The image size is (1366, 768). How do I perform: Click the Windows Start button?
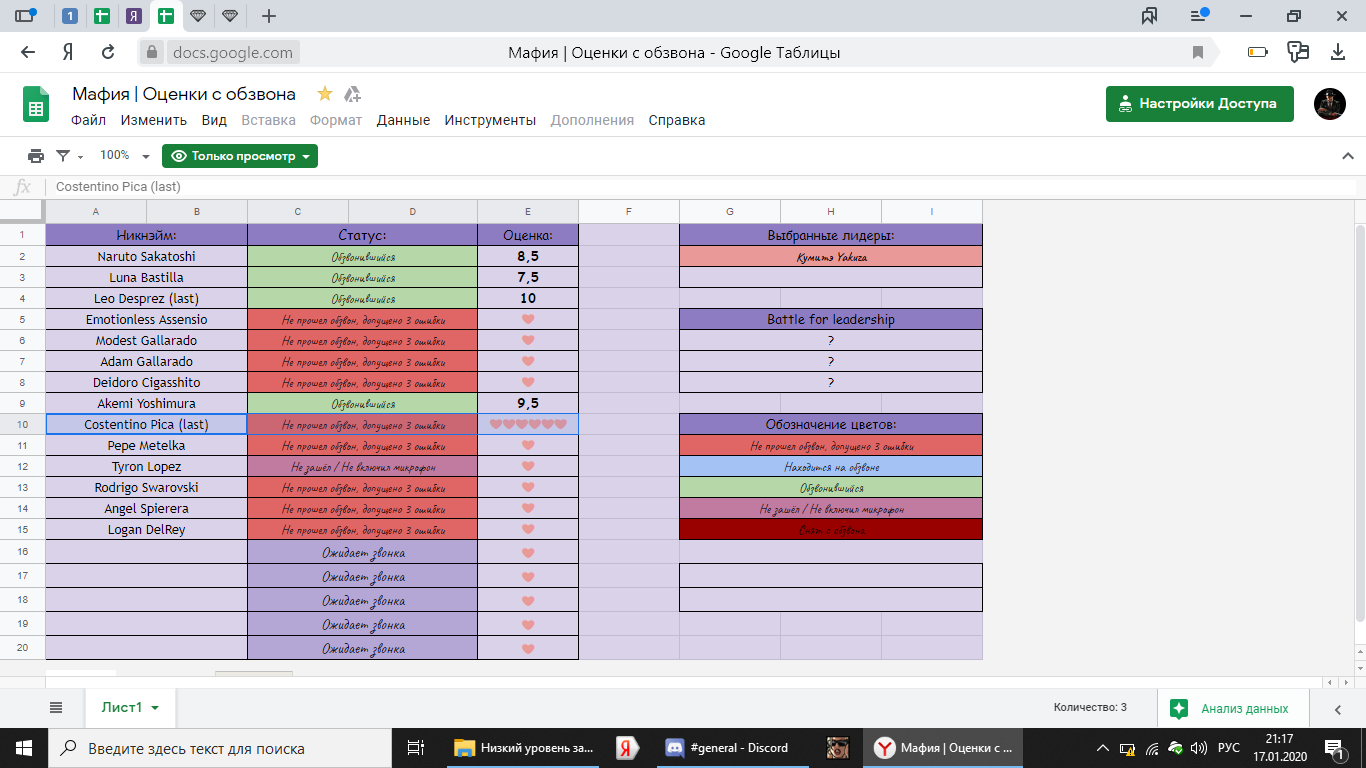[23, 748]
